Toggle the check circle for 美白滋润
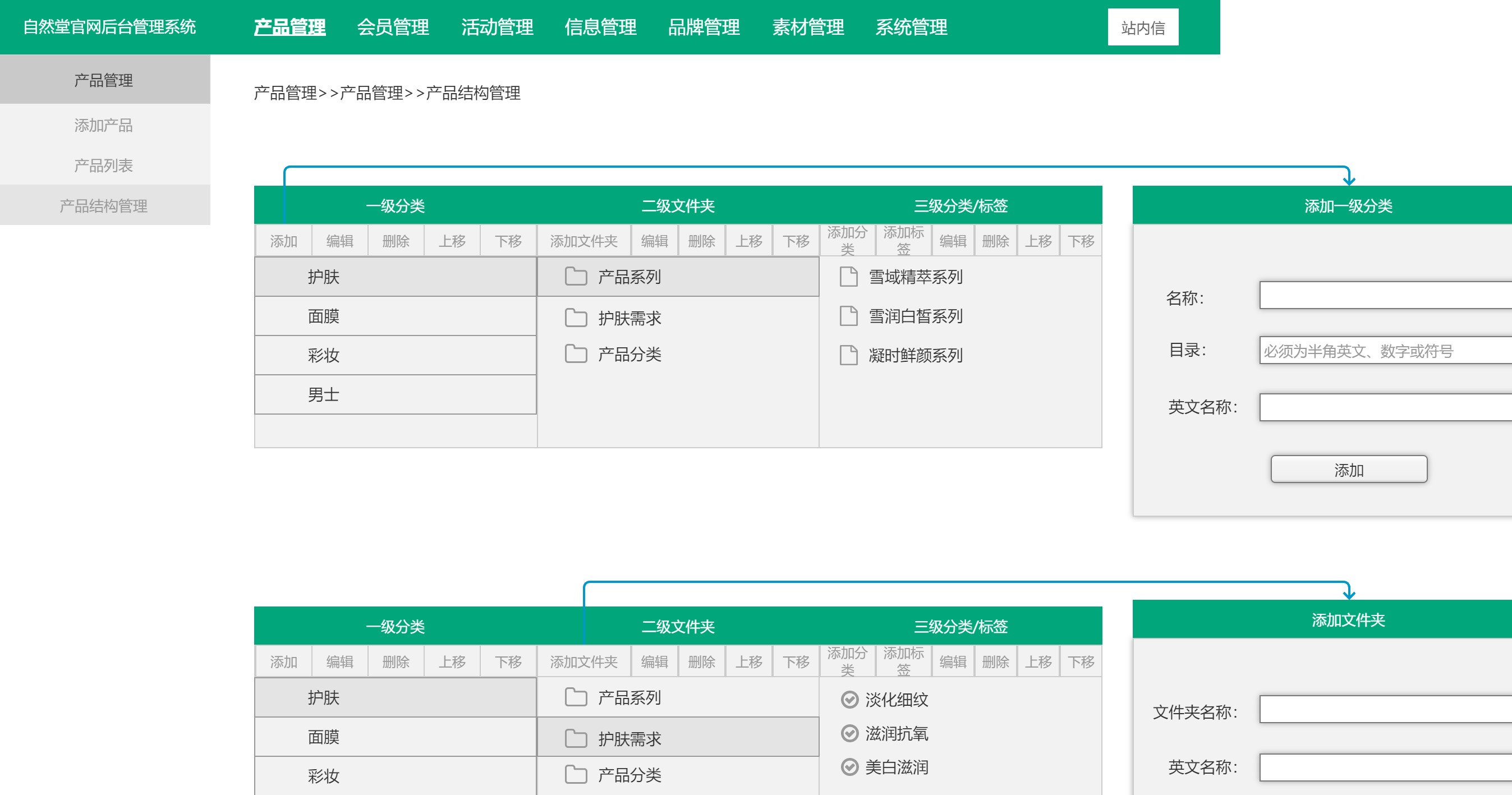The image size is (1512, 795). click(x=849, y=767)
